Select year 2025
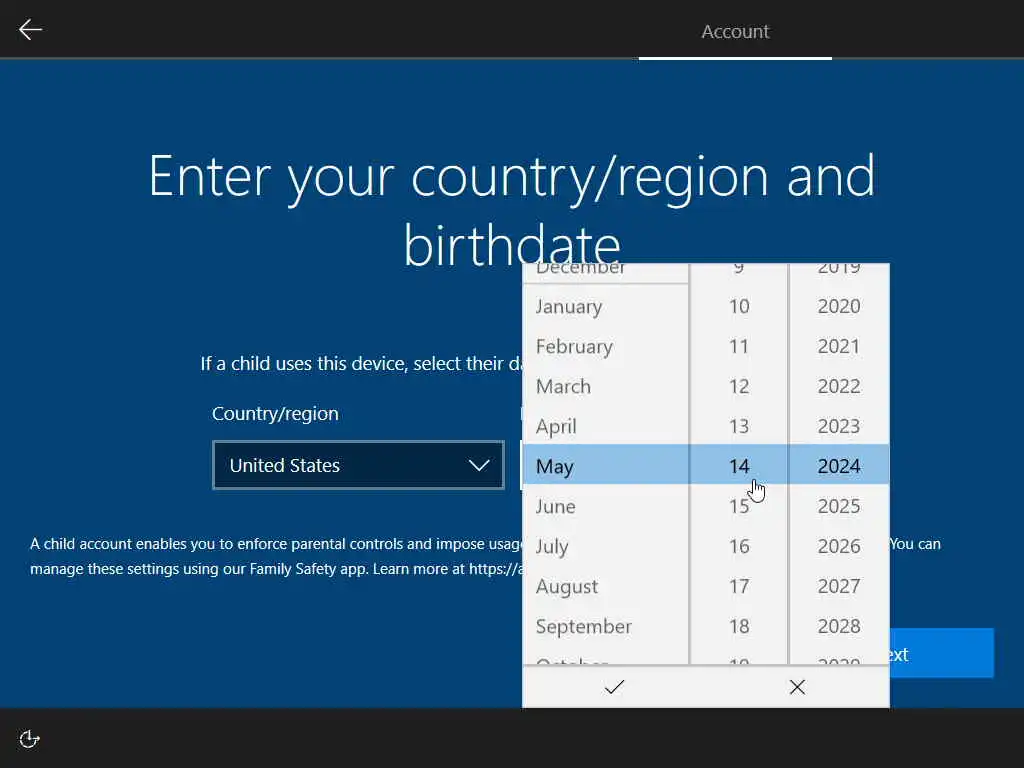Viewport: 1024px width, 768px height. [x=839, y=506]
